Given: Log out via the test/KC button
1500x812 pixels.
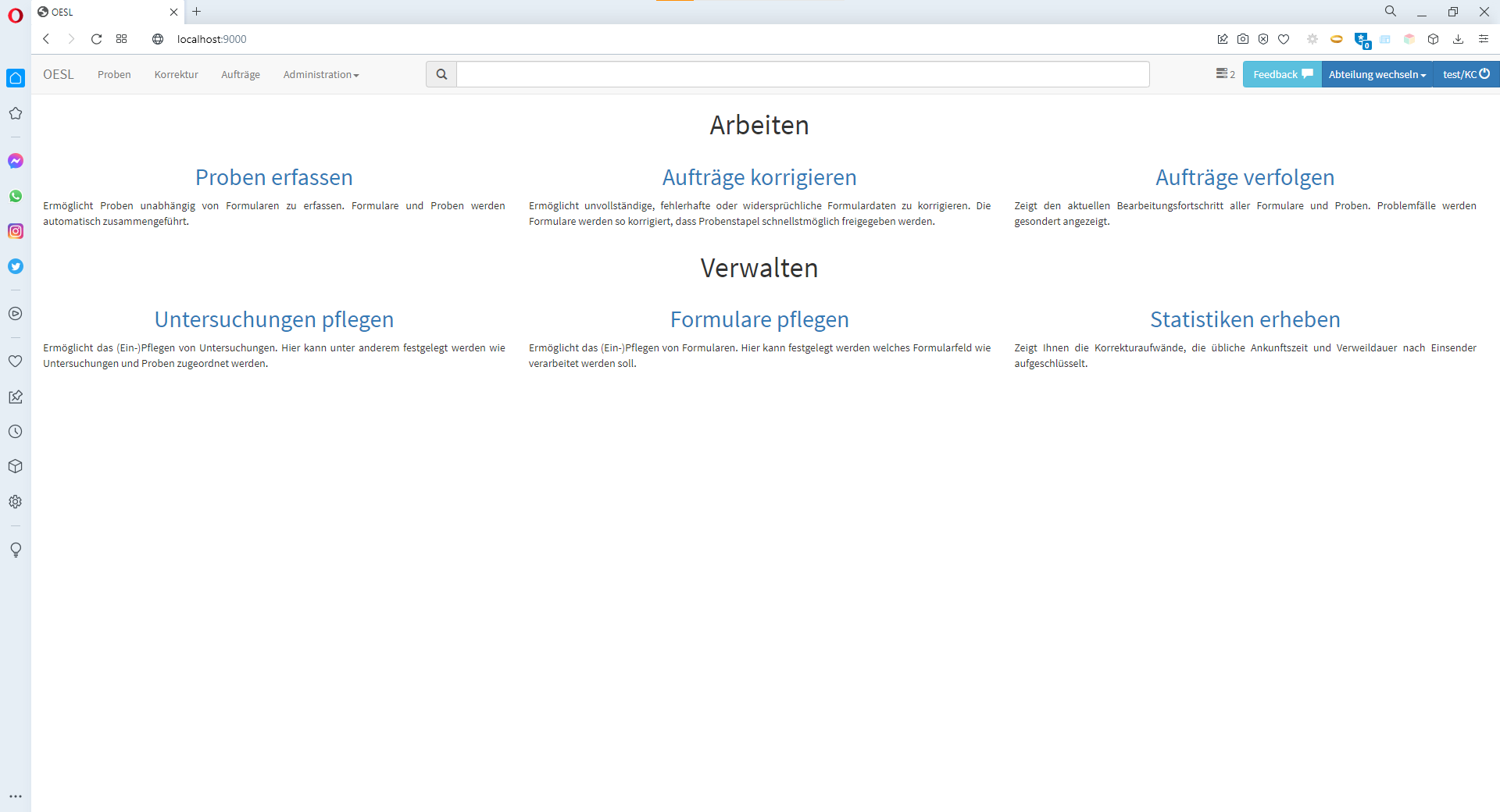Looking at the screenshot, I should point(1466,75).
